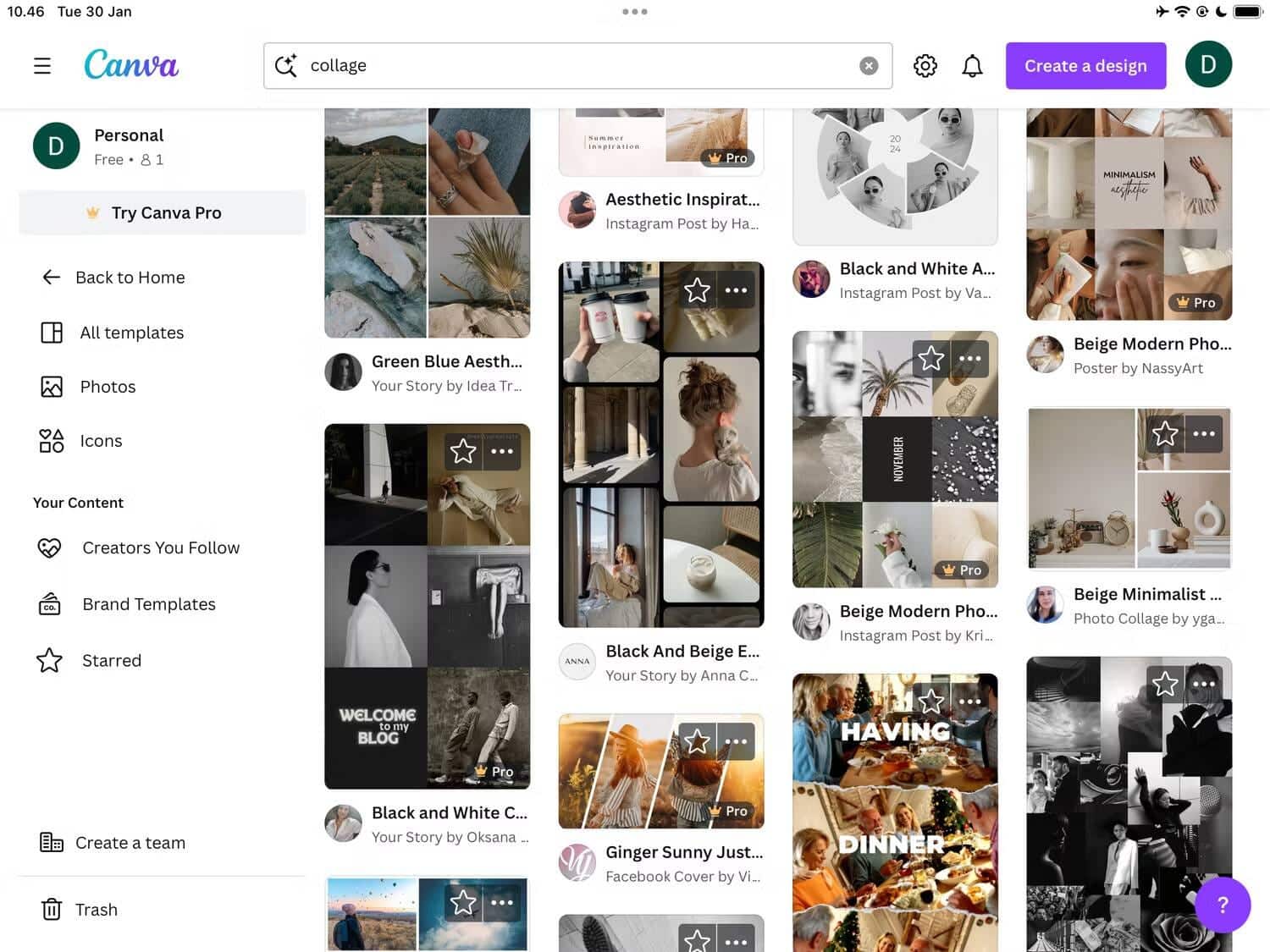Viewport: 1270px width, 952px height.
Task: Open the hamburger menu beside Canva logo
Action: tap(42, 66)
